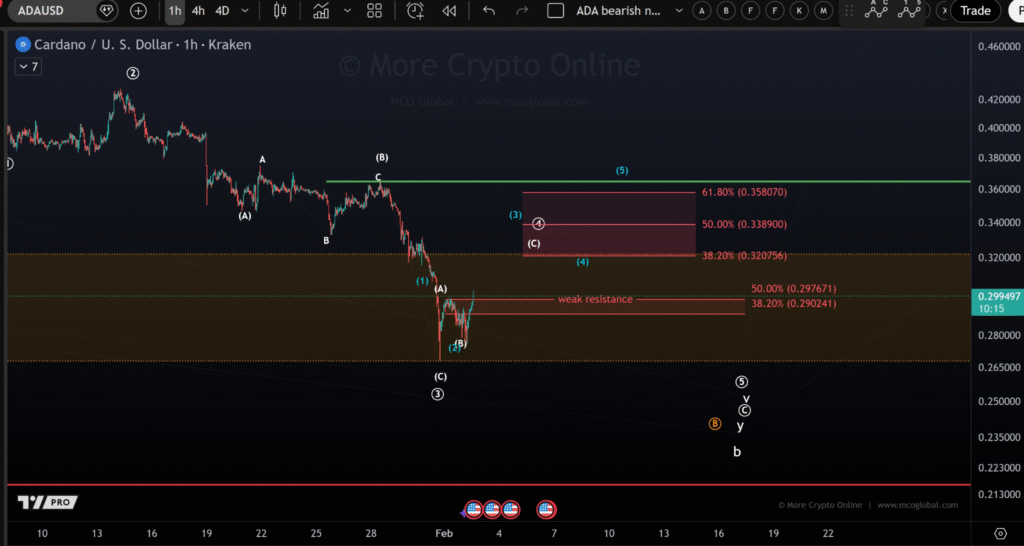The image size is (1024, 546).
Task: Click the 'Feb' date axis label
Action: [444, 534]
